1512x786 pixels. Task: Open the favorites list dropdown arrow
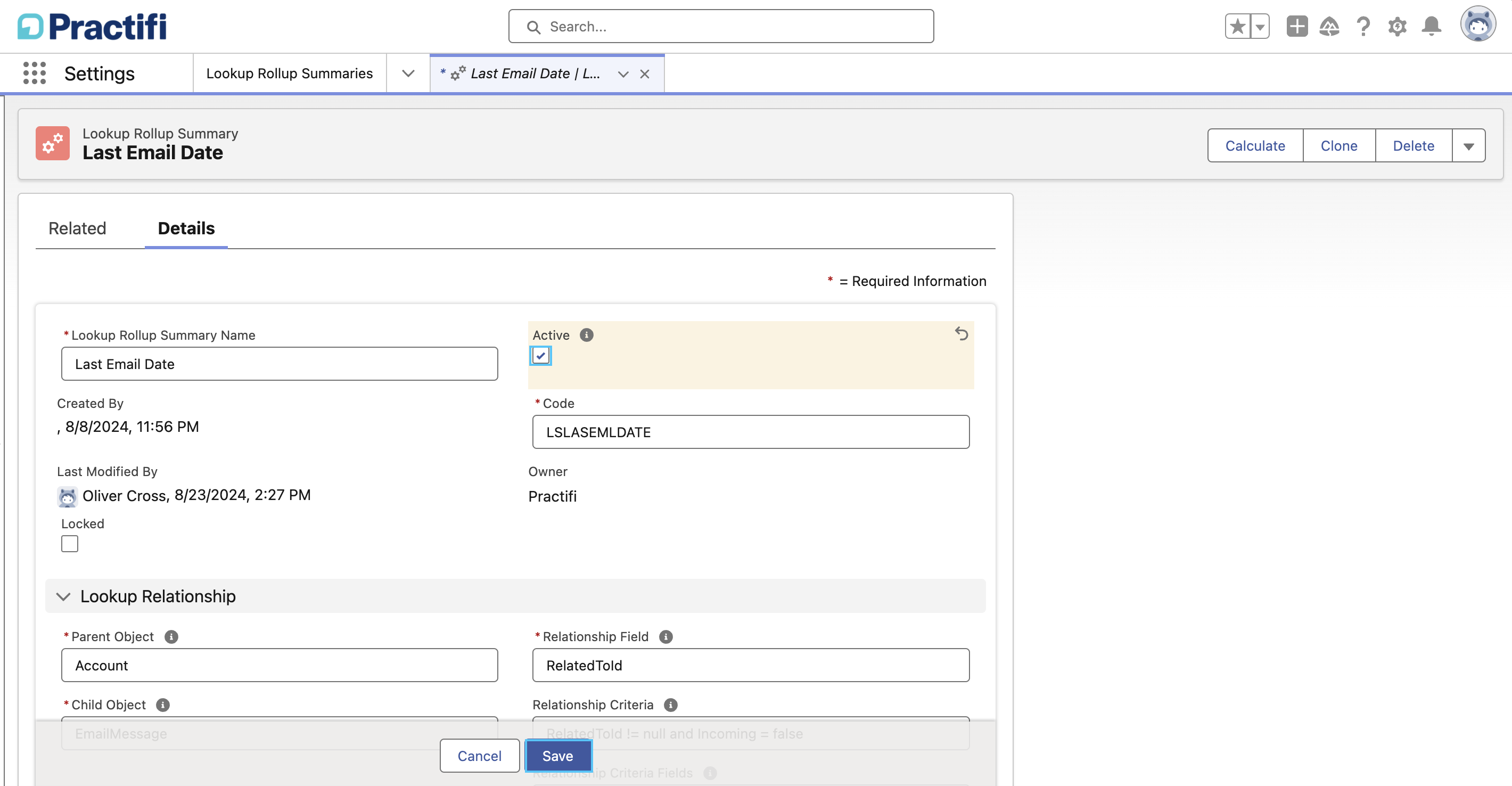[1260, 27]
